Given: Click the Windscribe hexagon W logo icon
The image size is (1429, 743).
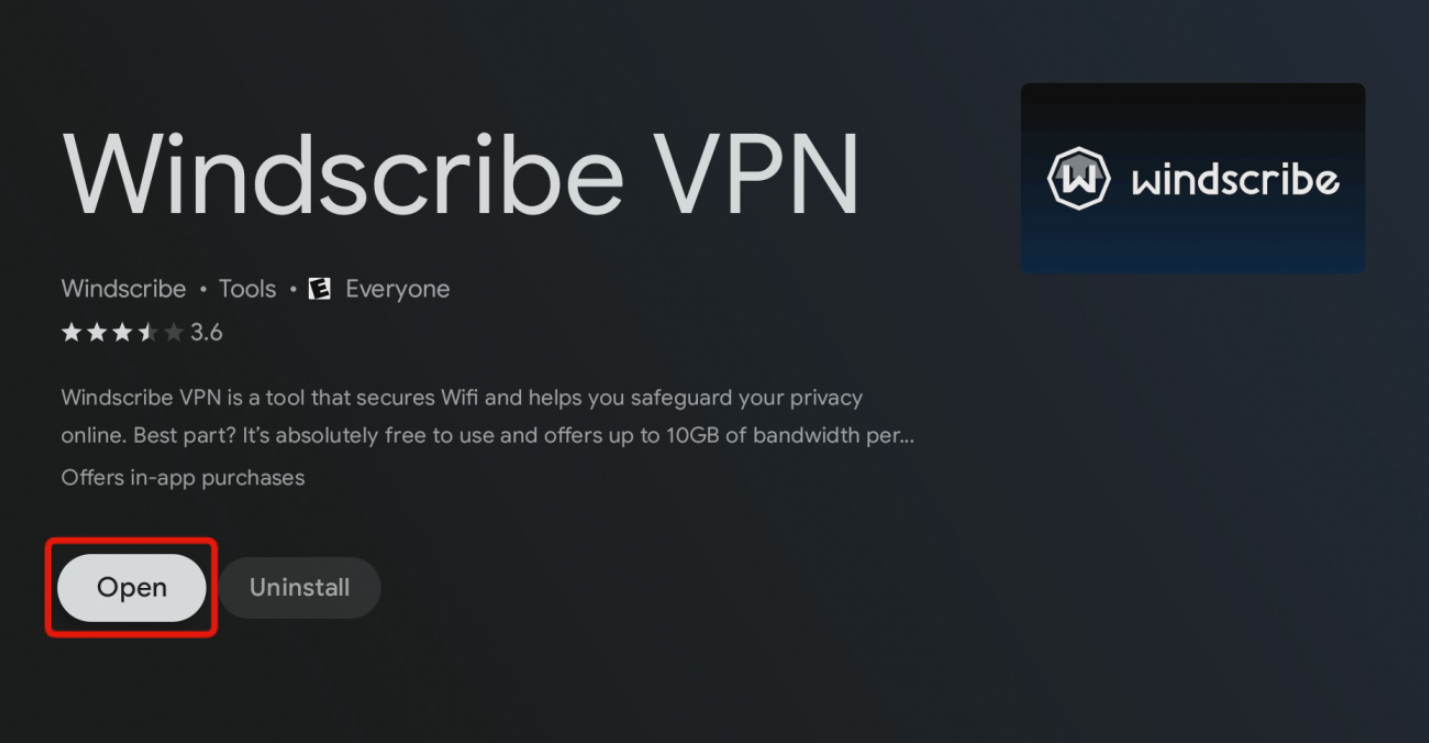Looking at the screenshot, I should tap(1079, 179).
